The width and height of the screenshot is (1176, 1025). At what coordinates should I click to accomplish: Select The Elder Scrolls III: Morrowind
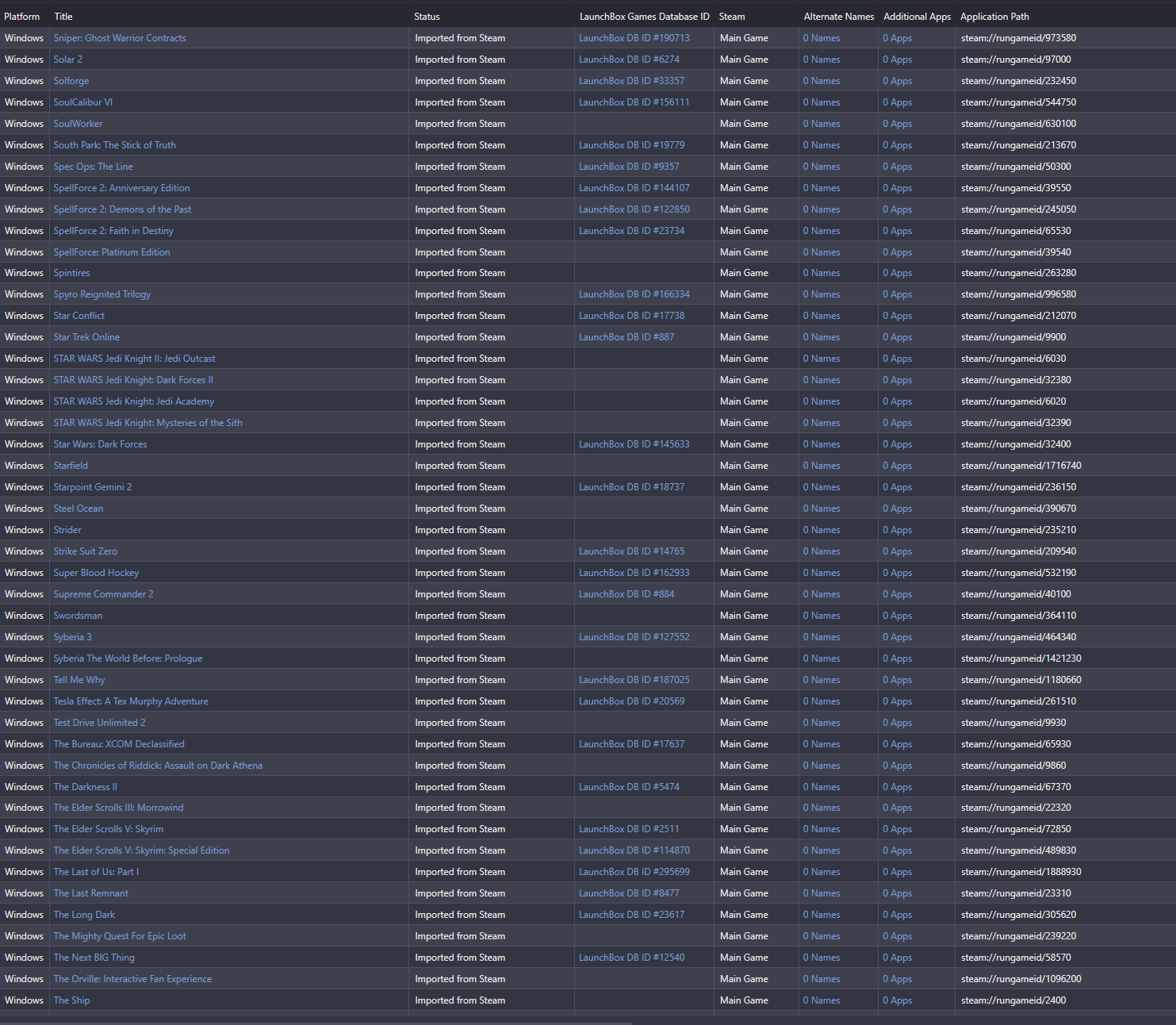point(119,808)
